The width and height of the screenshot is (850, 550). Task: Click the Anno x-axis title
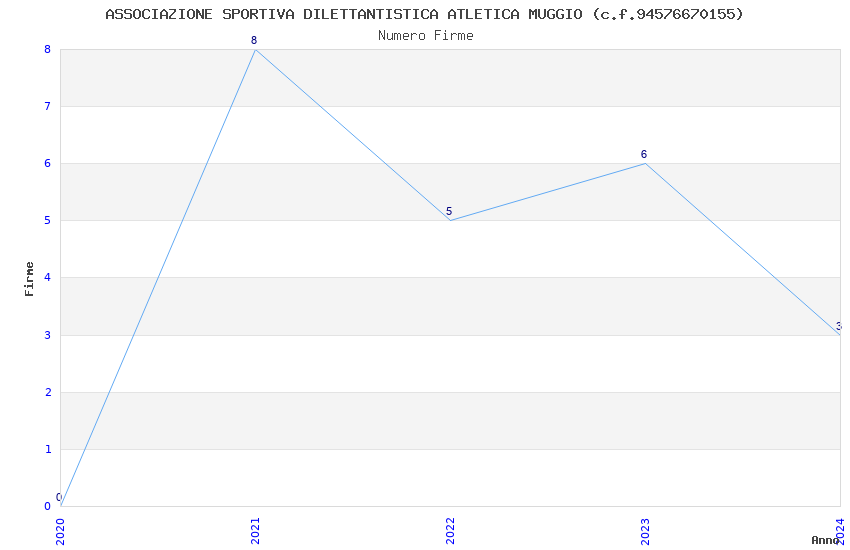[x=825, y=540]
